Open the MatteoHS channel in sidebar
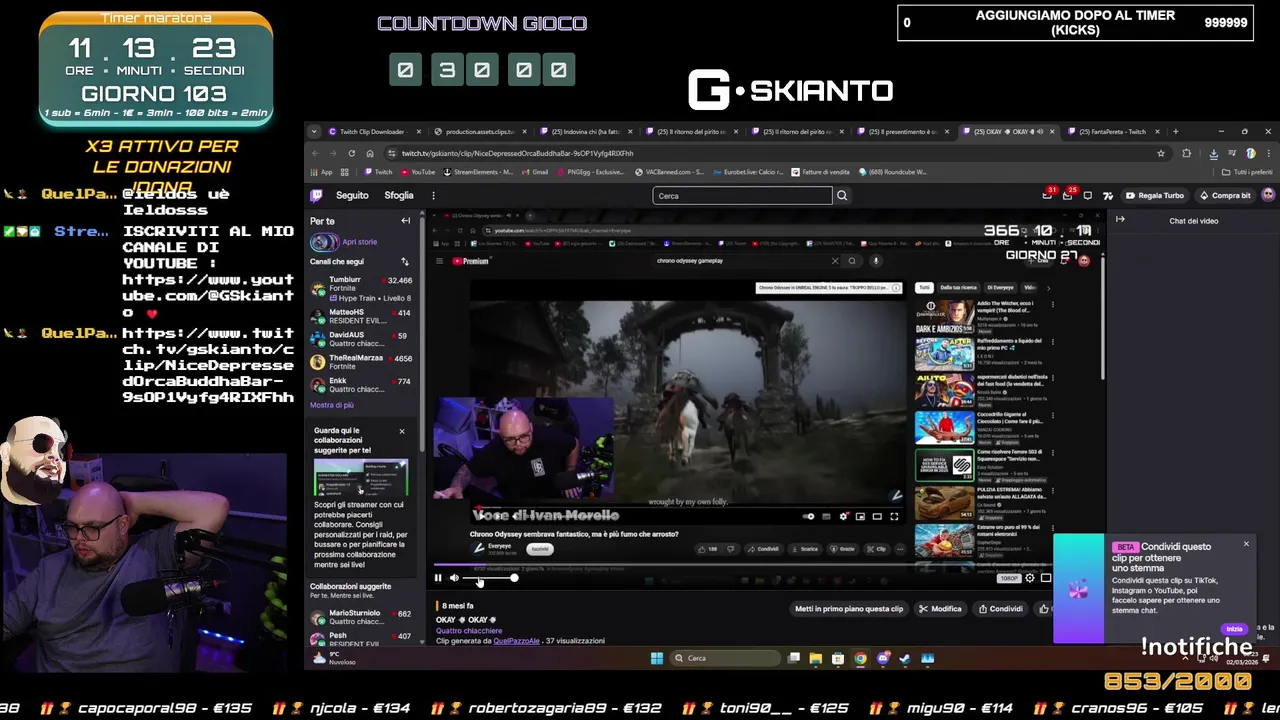 (x=361, y=316)
